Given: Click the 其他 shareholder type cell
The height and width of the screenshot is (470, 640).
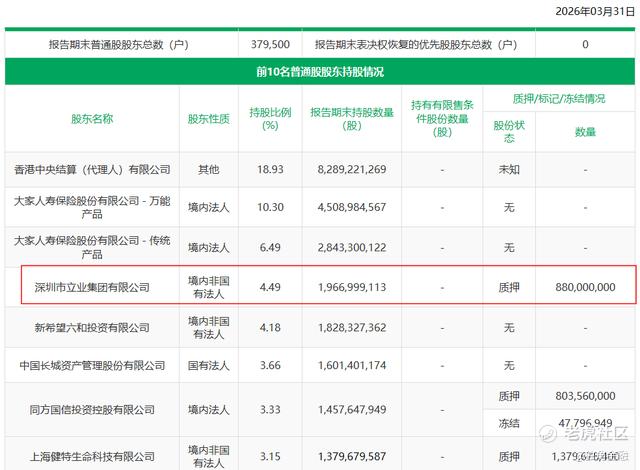Looking at the screenshot, I should 209,169.
